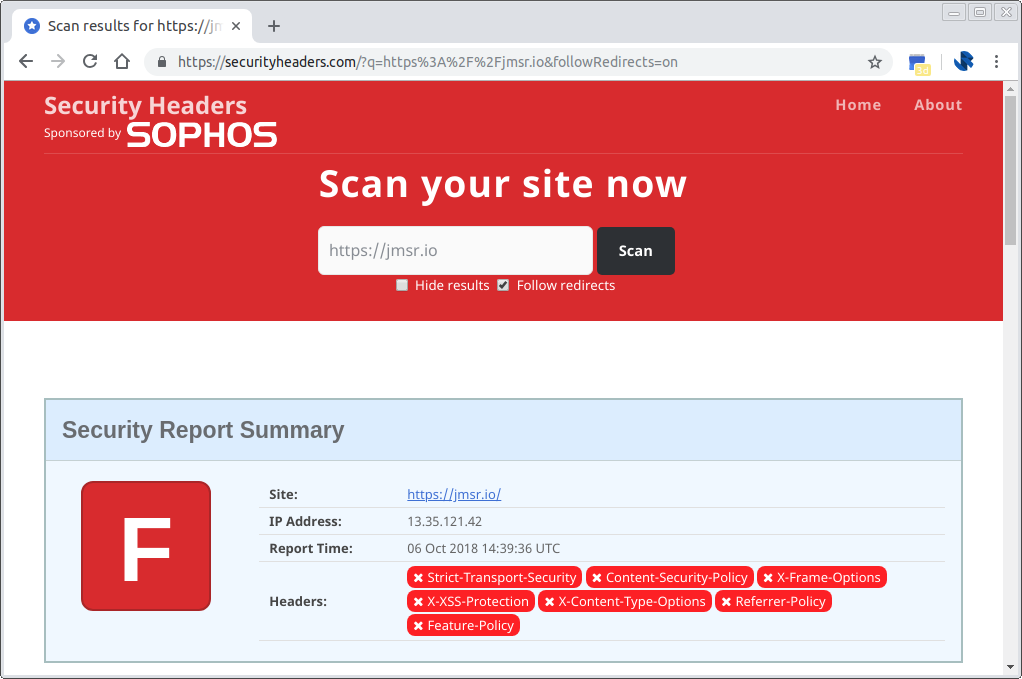
Task: Click the X-Content-Type-Options header badge
Action: [x=624, y=601]
